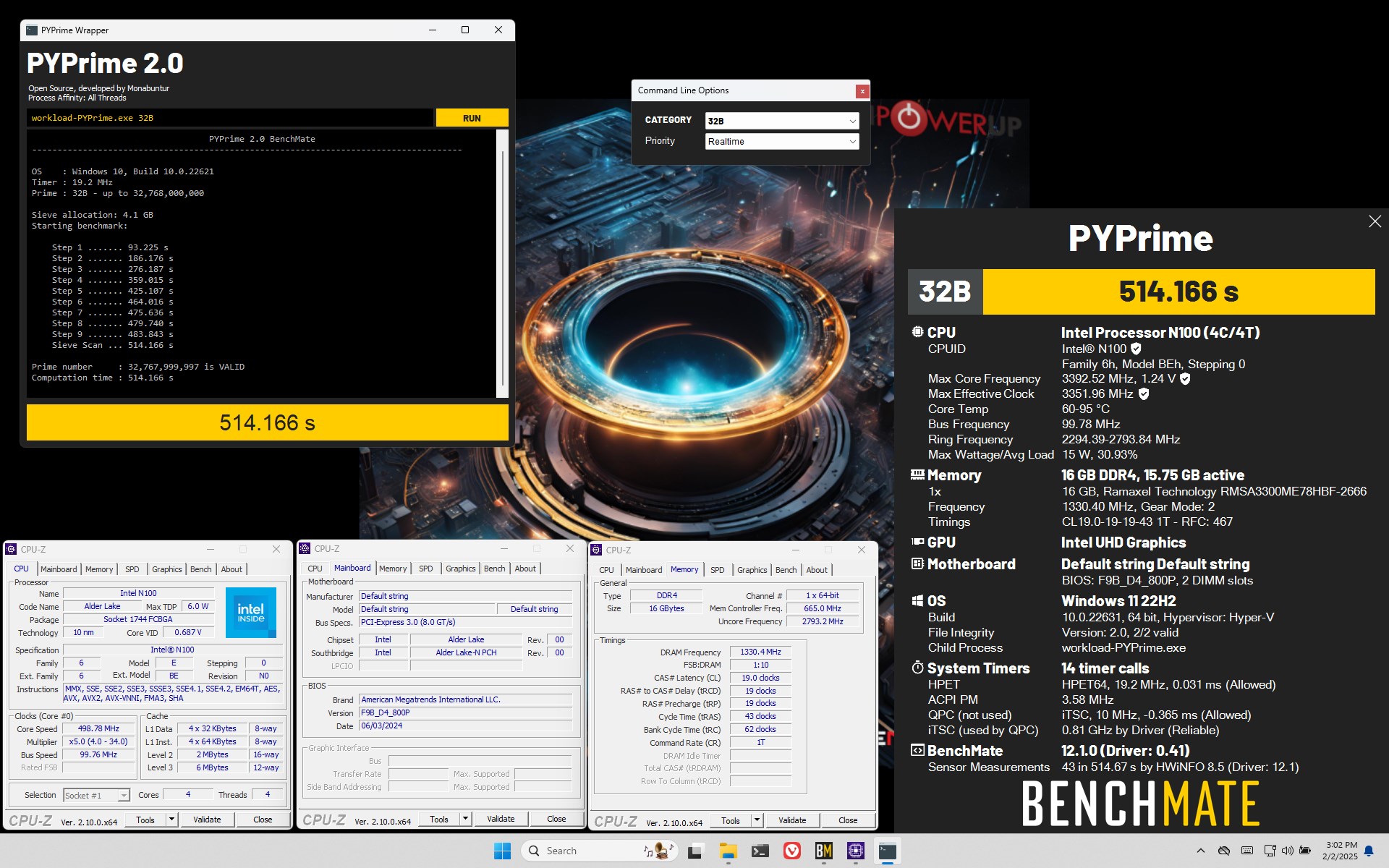This screenshot has height=868, width=1389.
Task: Click the active PYPrime console taskbar icon
Action: (x=888, y=851)
